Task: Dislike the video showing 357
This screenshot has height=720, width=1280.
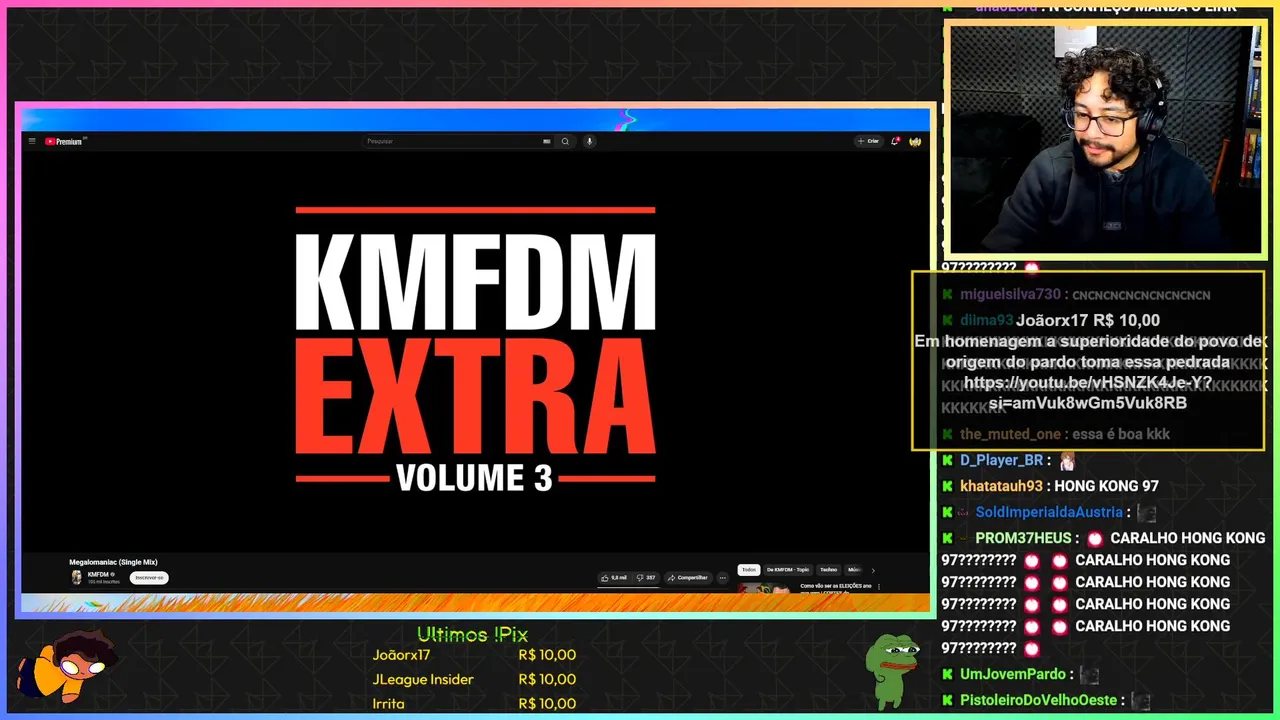Action: [x=646, y=577]
